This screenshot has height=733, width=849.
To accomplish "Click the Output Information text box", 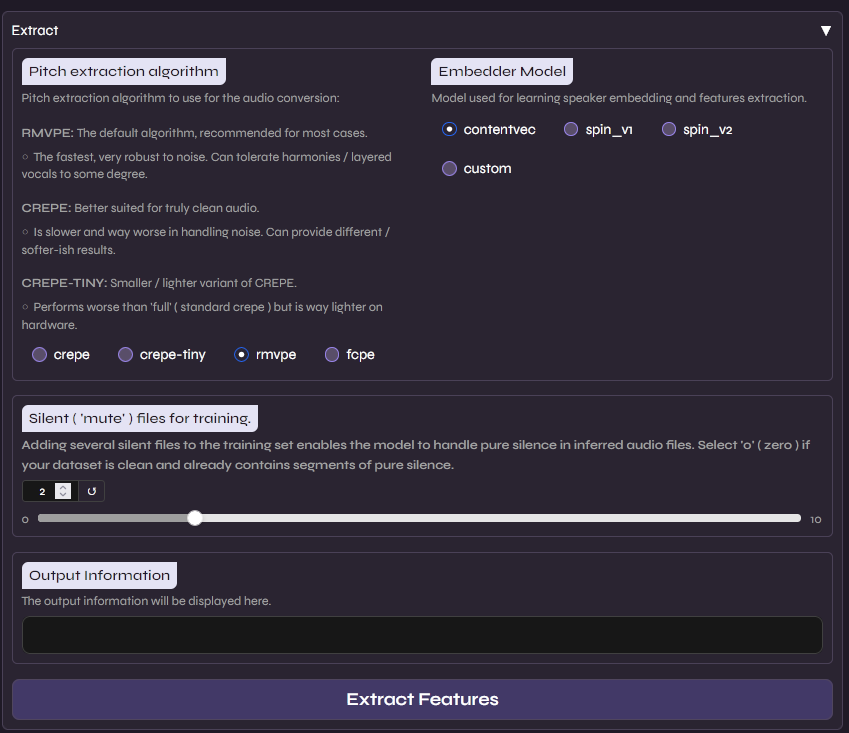I will click(x=422, y=635).
